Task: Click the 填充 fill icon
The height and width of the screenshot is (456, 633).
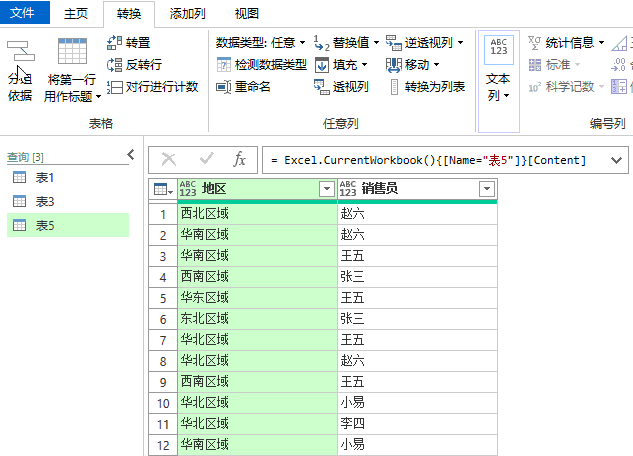Action: click(322, 65)
